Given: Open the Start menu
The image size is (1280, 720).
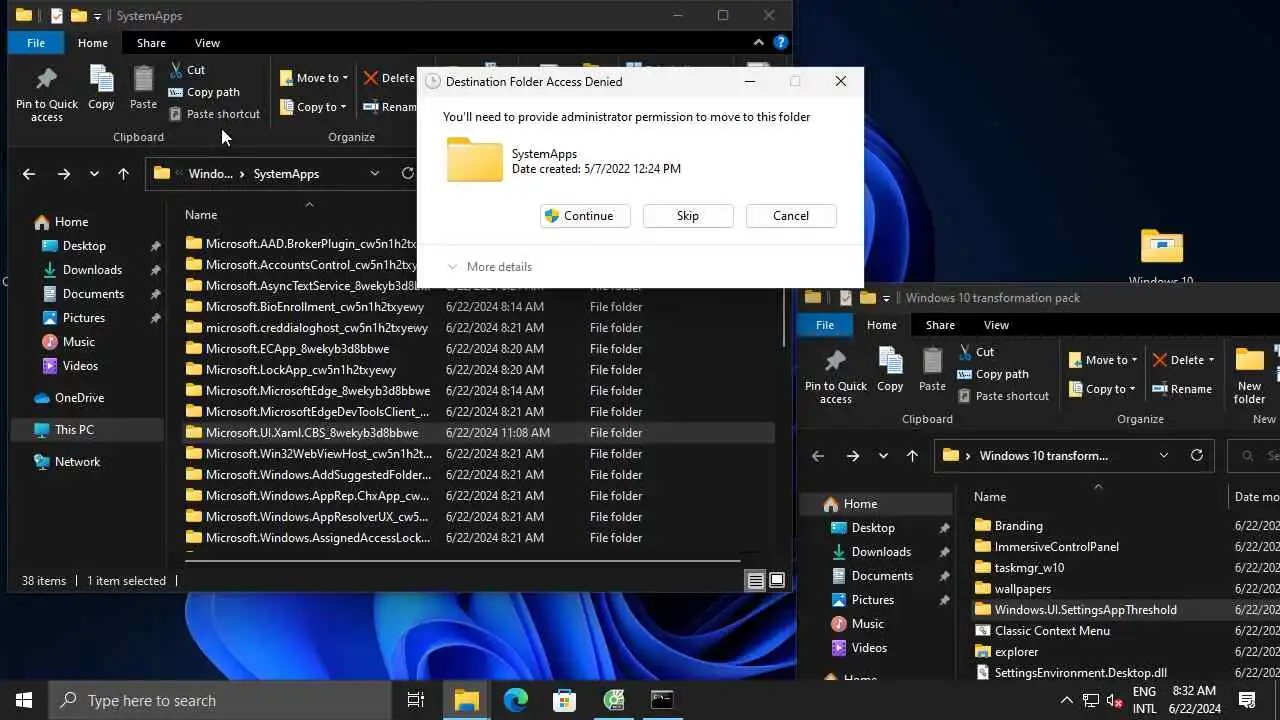Looking at the screenshot, I should tap(24, 700).
